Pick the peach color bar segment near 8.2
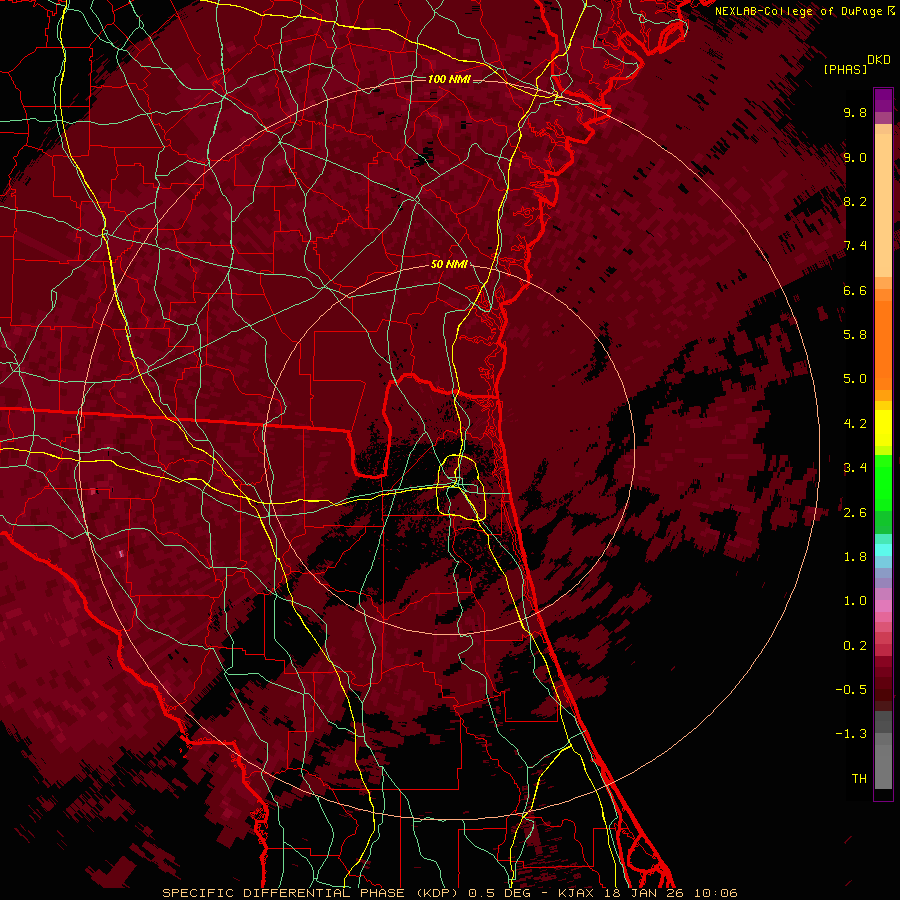Screen dimensions: 900x900 pos(883,205)
